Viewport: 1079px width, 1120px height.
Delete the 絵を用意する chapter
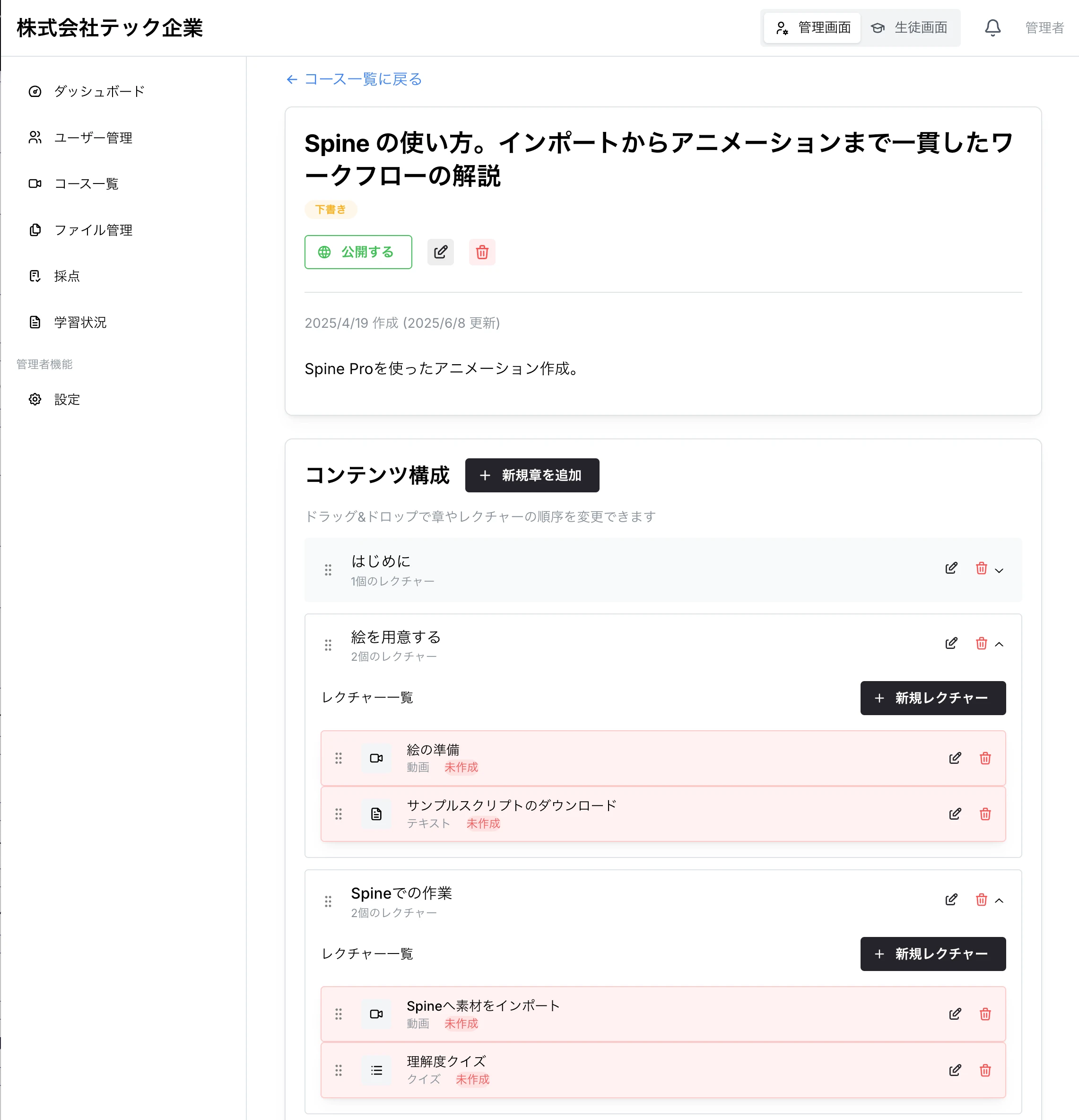point(981,643)
